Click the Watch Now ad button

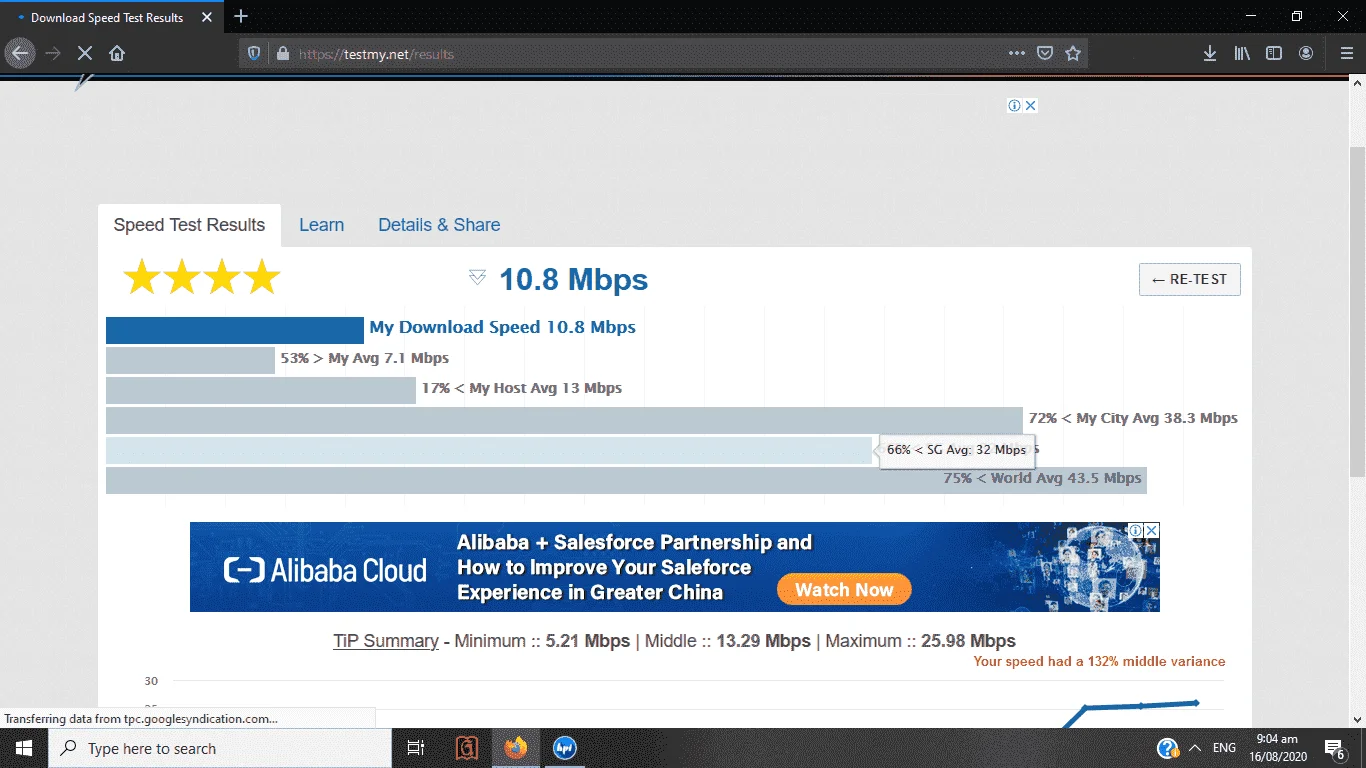(x=844, y=589)
